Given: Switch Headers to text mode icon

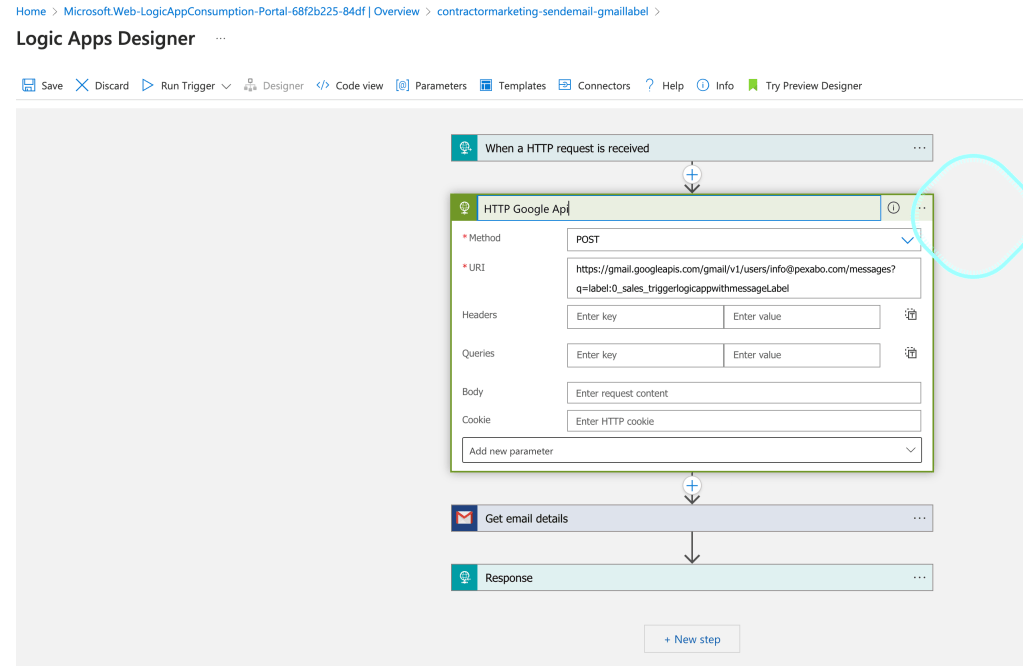Looking at the screenshot, I should tap(911, 315).
